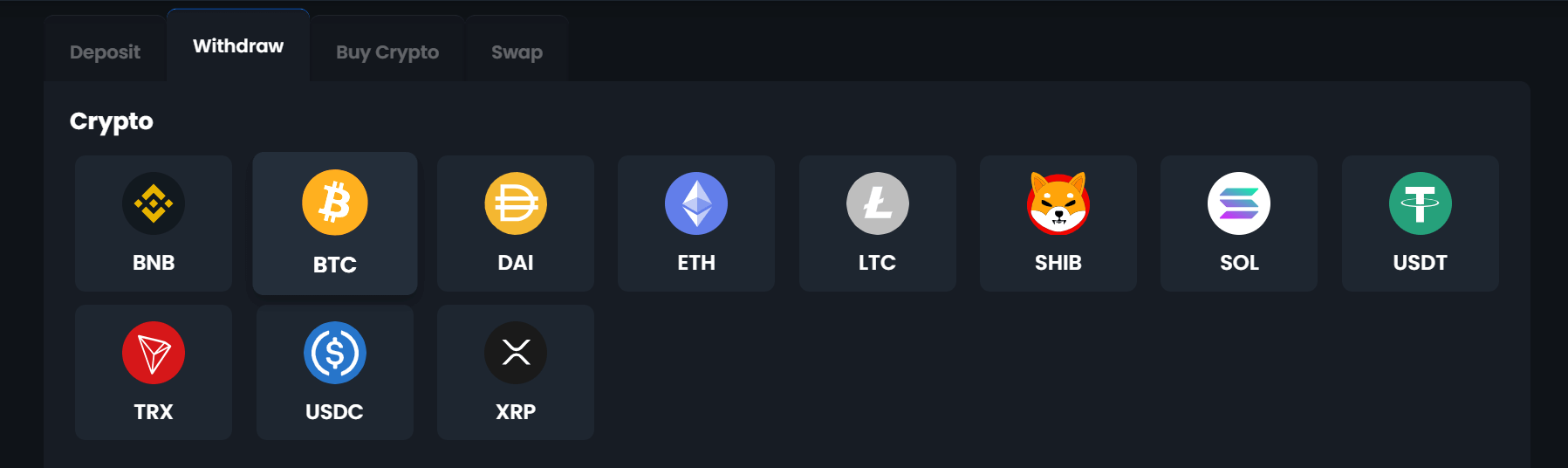The width and height of the screenshot is (1568, 468).
Task: Choose the Litecoin LTC icon
Action: point(878,203)
